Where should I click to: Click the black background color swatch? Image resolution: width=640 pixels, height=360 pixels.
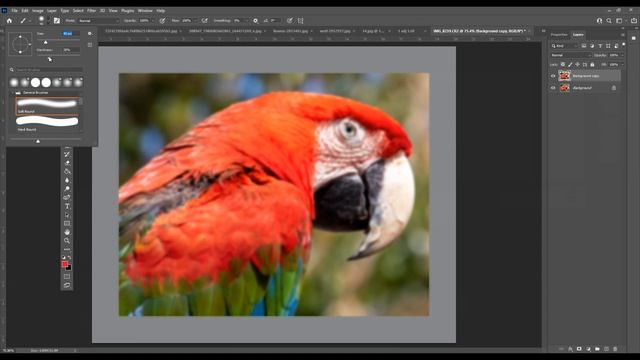(69, 268)
